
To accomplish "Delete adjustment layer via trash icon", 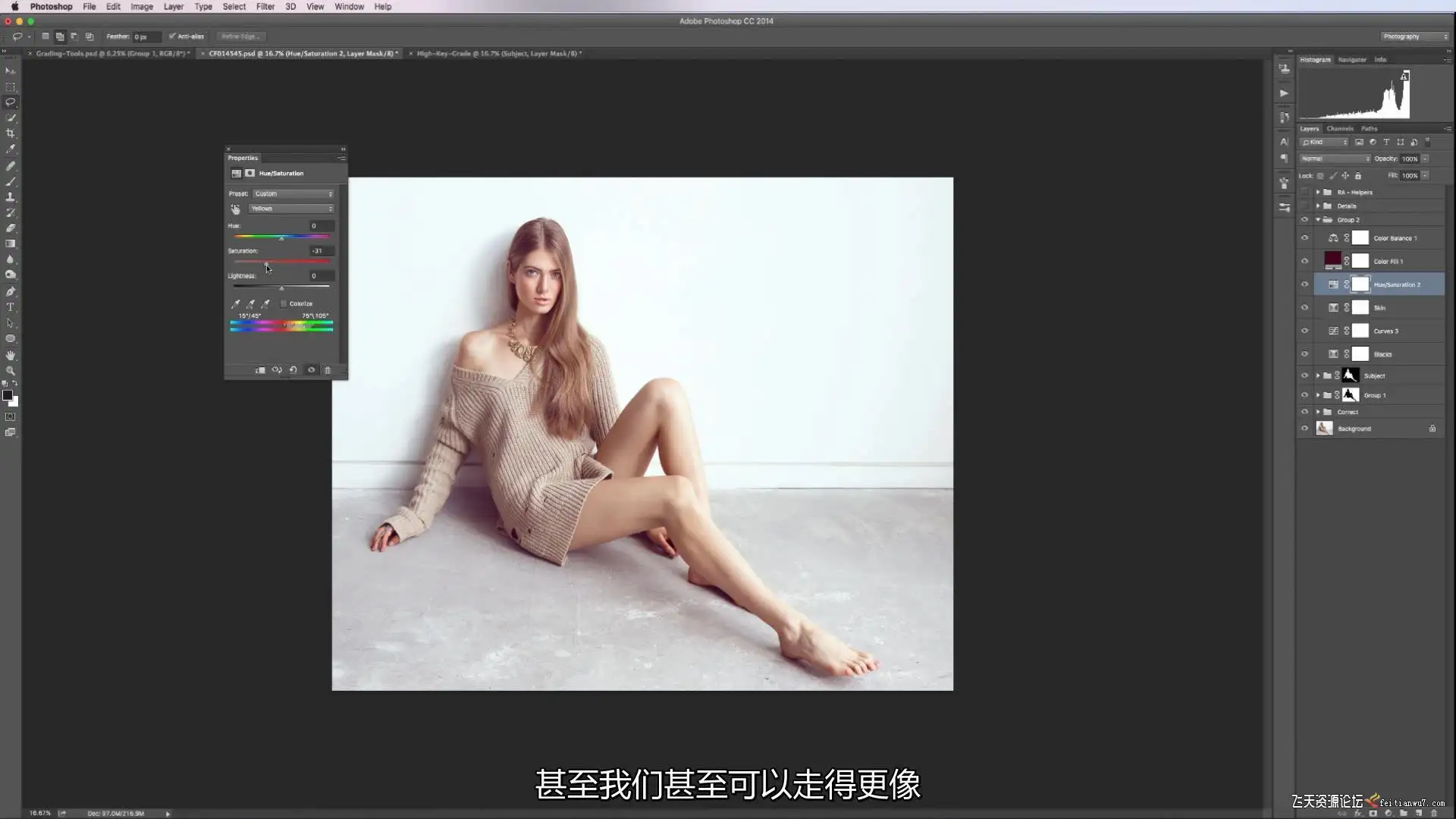I will point(328,370).
